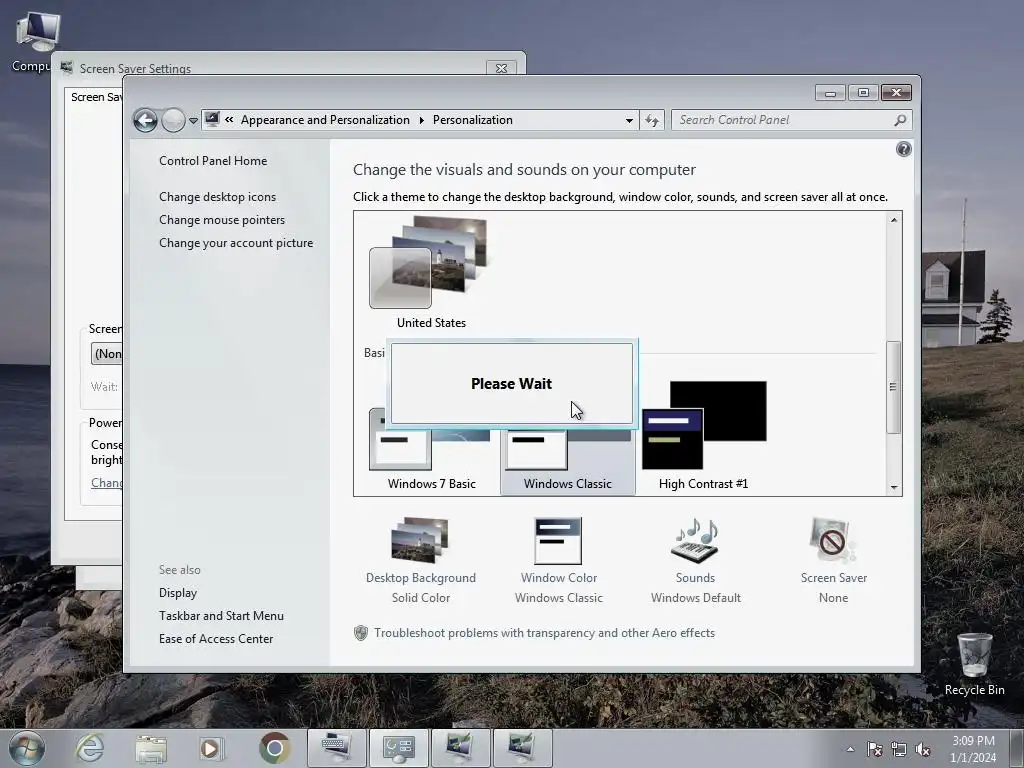Open Ease of Access Center link
The height and width of the screenshot is (768, 1024).
(x=216, y=639)
